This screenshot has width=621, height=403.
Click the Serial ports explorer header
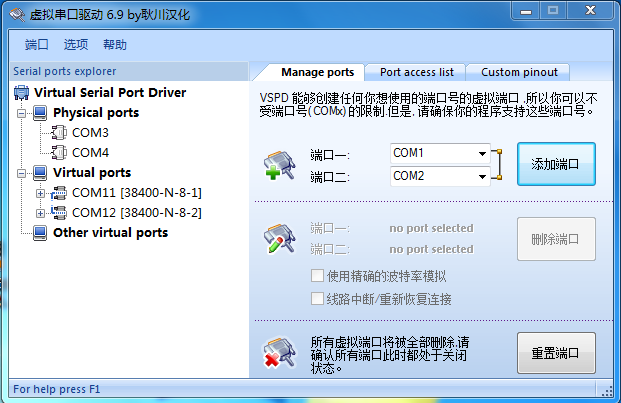coord(129,71)
